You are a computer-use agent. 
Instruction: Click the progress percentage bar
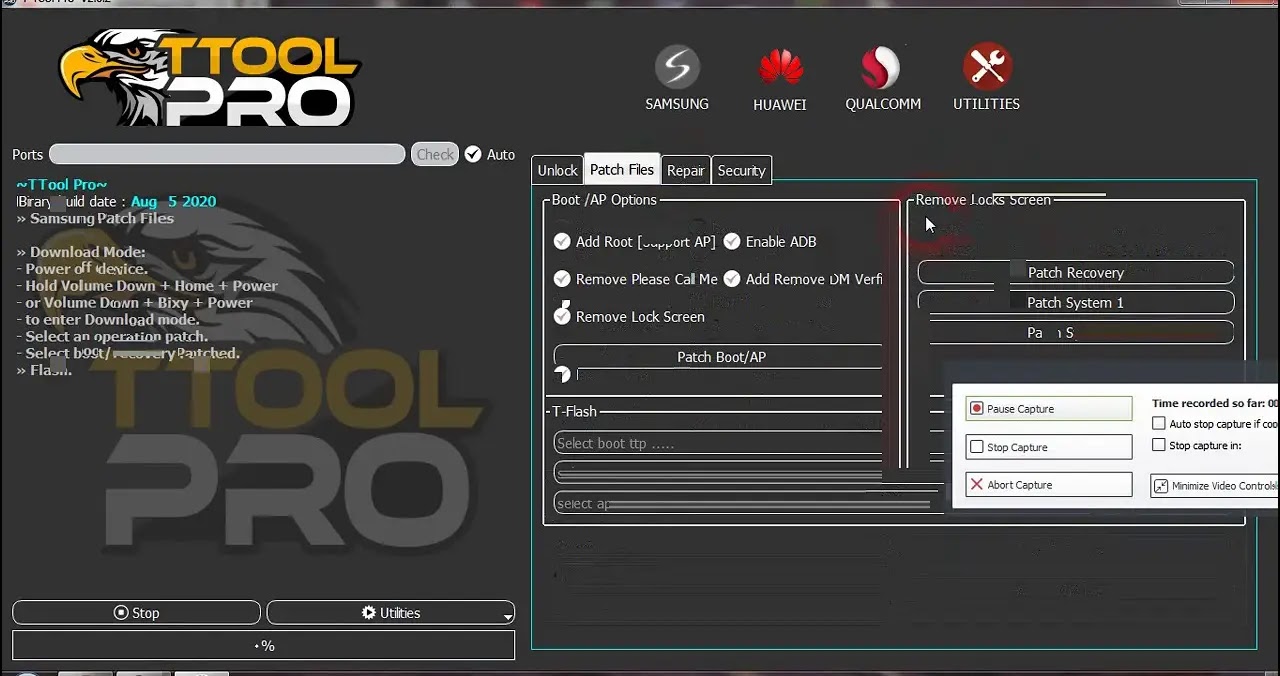pyautogui.click(x=264, y=646)
